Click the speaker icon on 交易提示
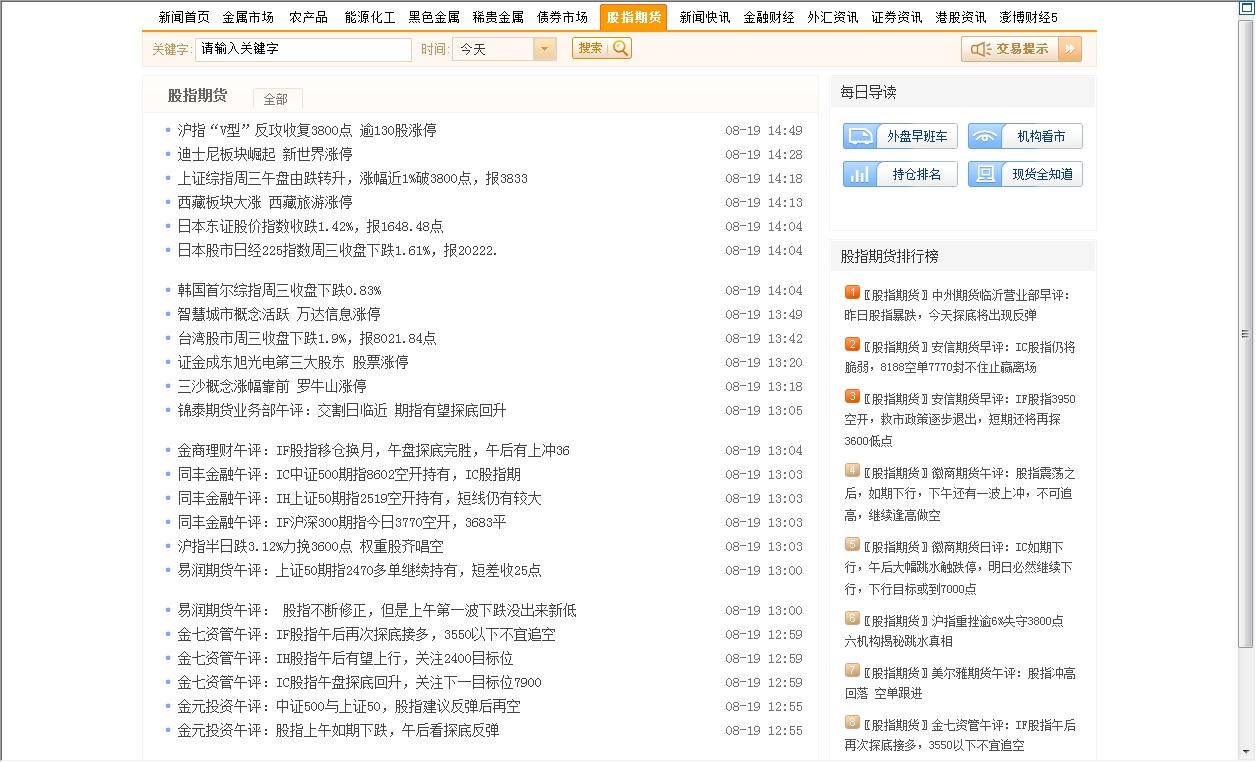1256x762 pixels. click(x=980, y=49)
